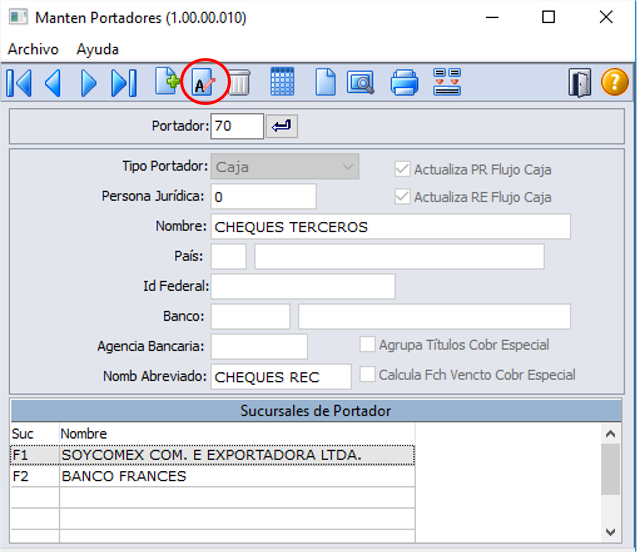Close the Manten Portadores window
The width and height of the screenshot is (637, 552).
(x=606, y=17)
